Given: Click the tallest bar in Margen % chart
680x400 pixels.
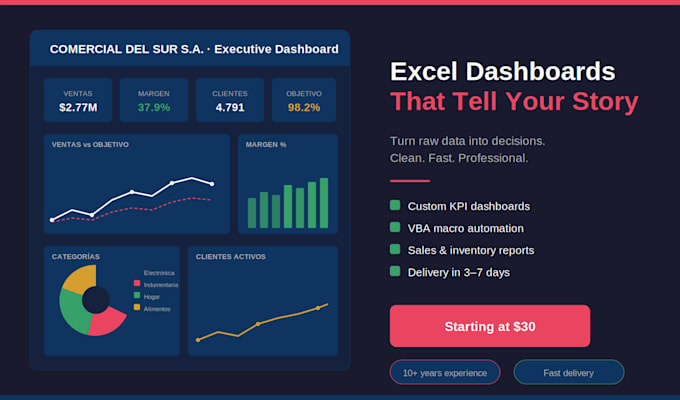Looking at the screenshot, I should point(324,203).
